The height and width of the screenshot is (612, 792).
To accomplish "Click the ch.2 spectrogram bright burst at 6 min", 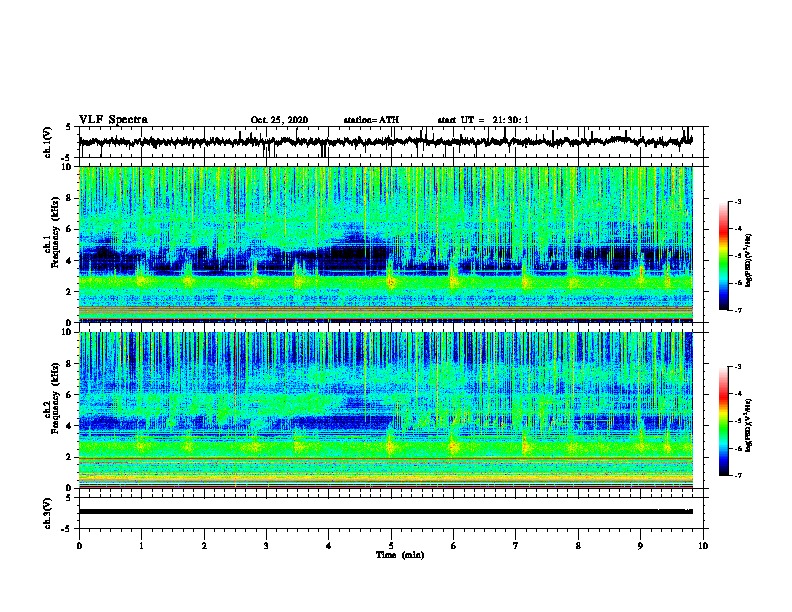I will coord(454,446).
